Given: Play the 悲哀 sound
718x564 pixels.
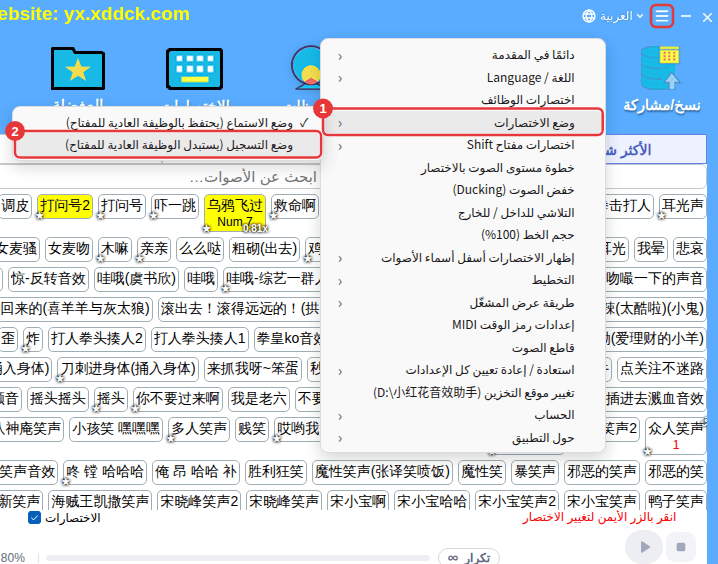Looking at the screenshot, I should [690, 249].
